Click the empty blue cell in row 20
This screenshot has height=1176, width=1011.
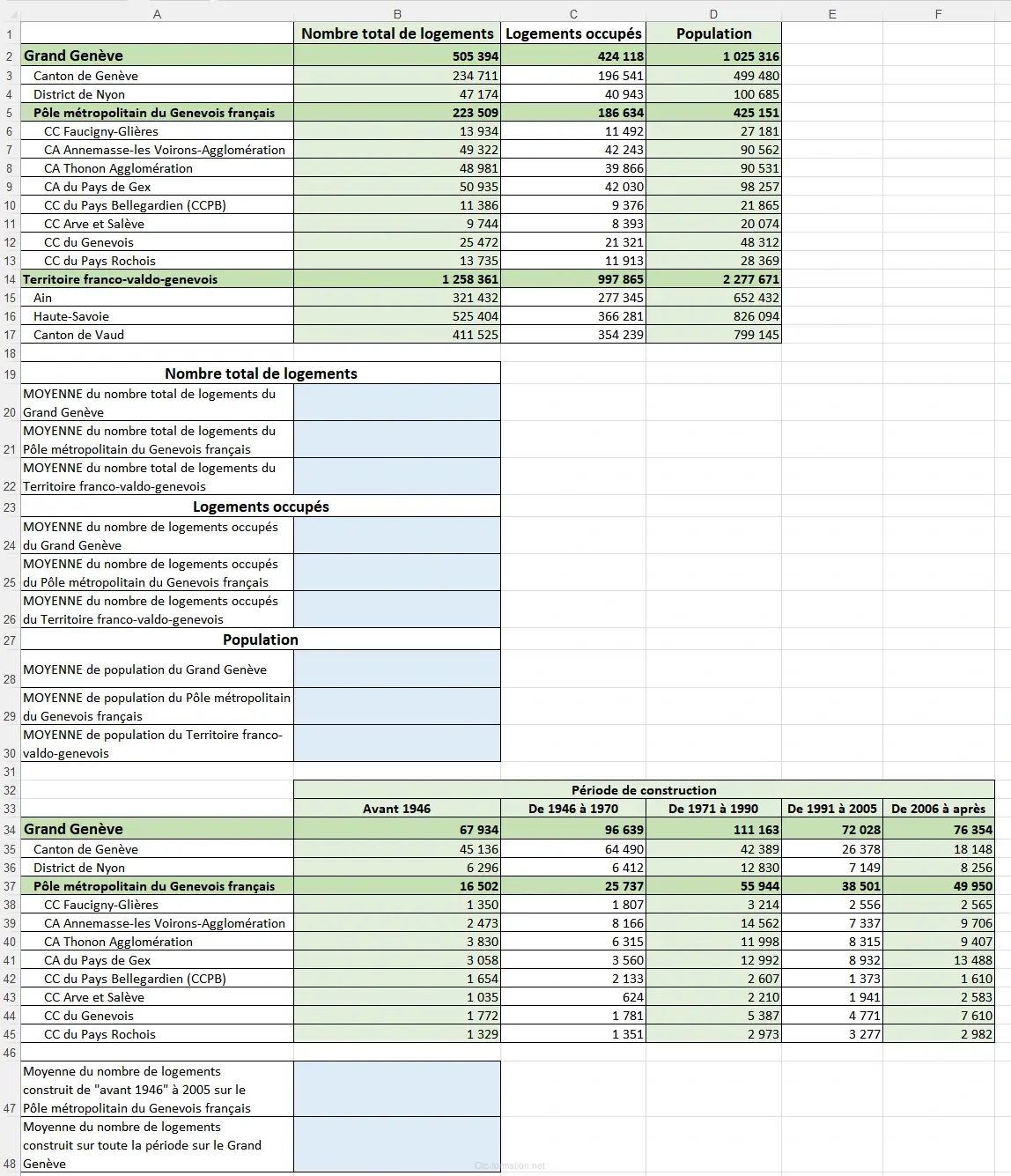point(397,403)
